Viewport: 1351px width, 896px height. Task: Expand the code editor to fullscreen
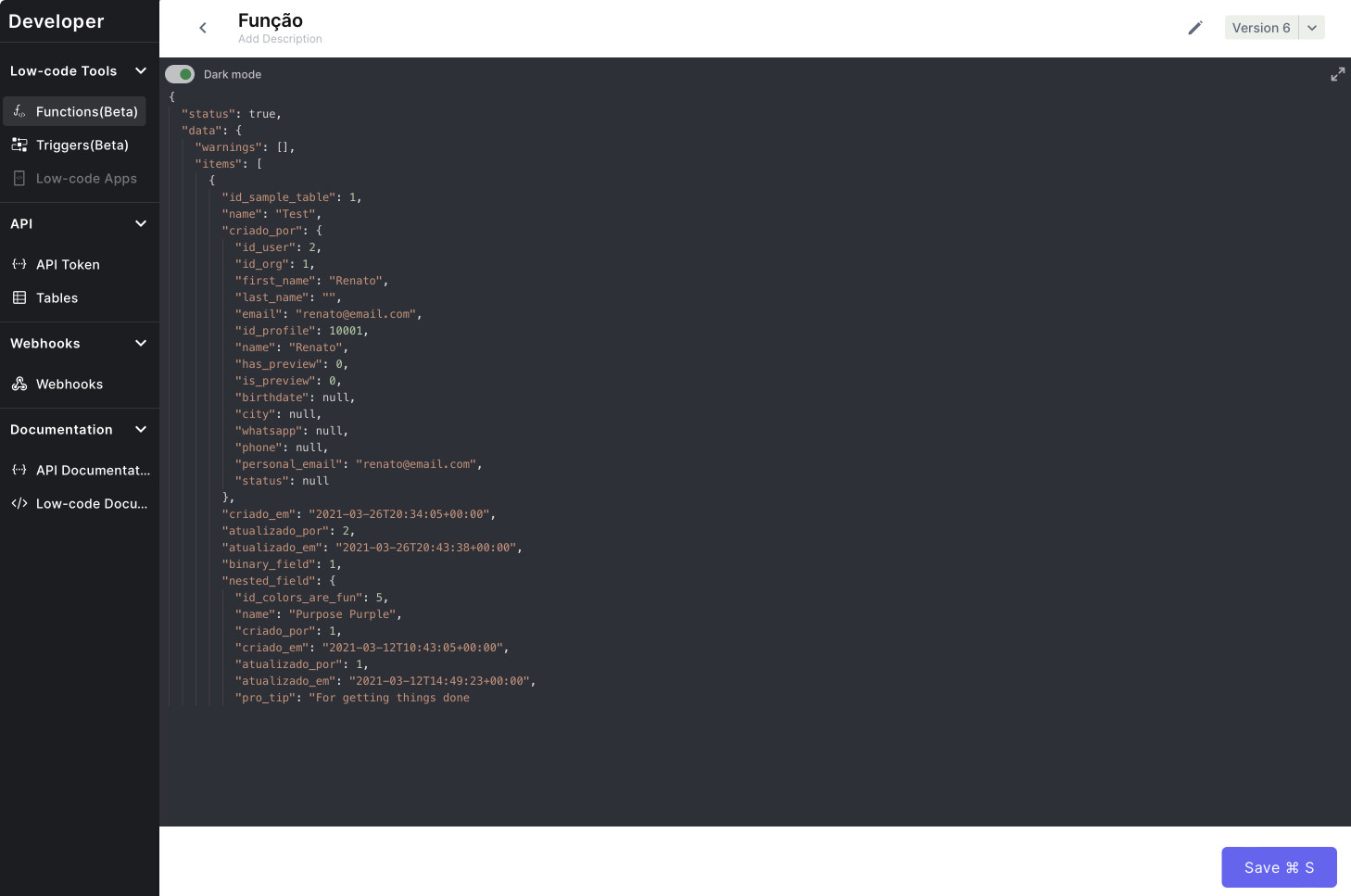(1337, 74)
